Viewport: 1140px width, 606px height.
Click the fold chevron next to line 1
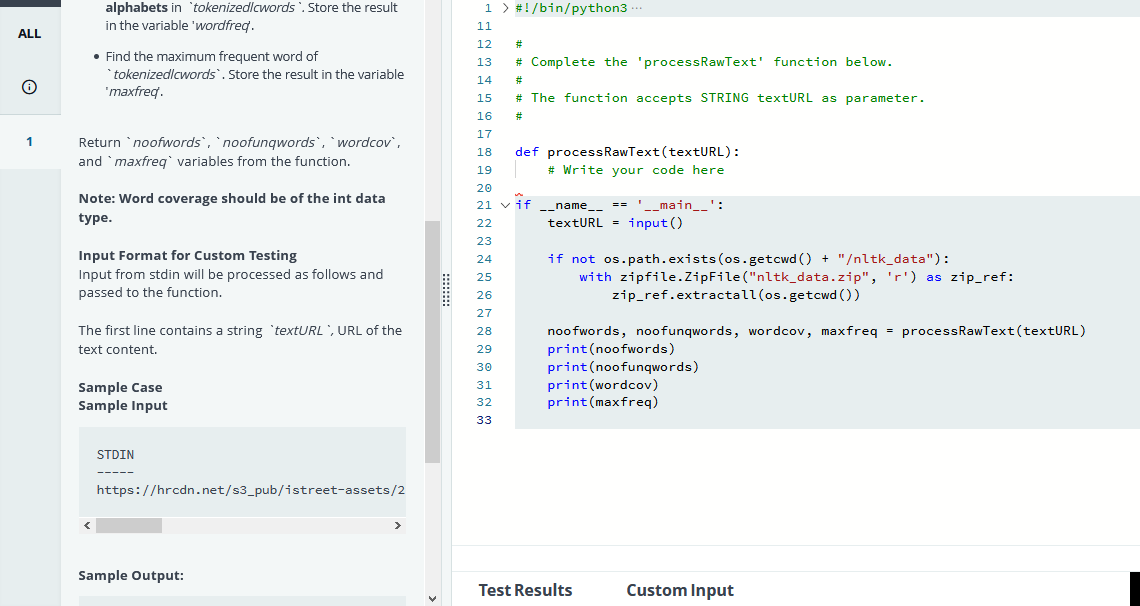(x=504, y=8)
